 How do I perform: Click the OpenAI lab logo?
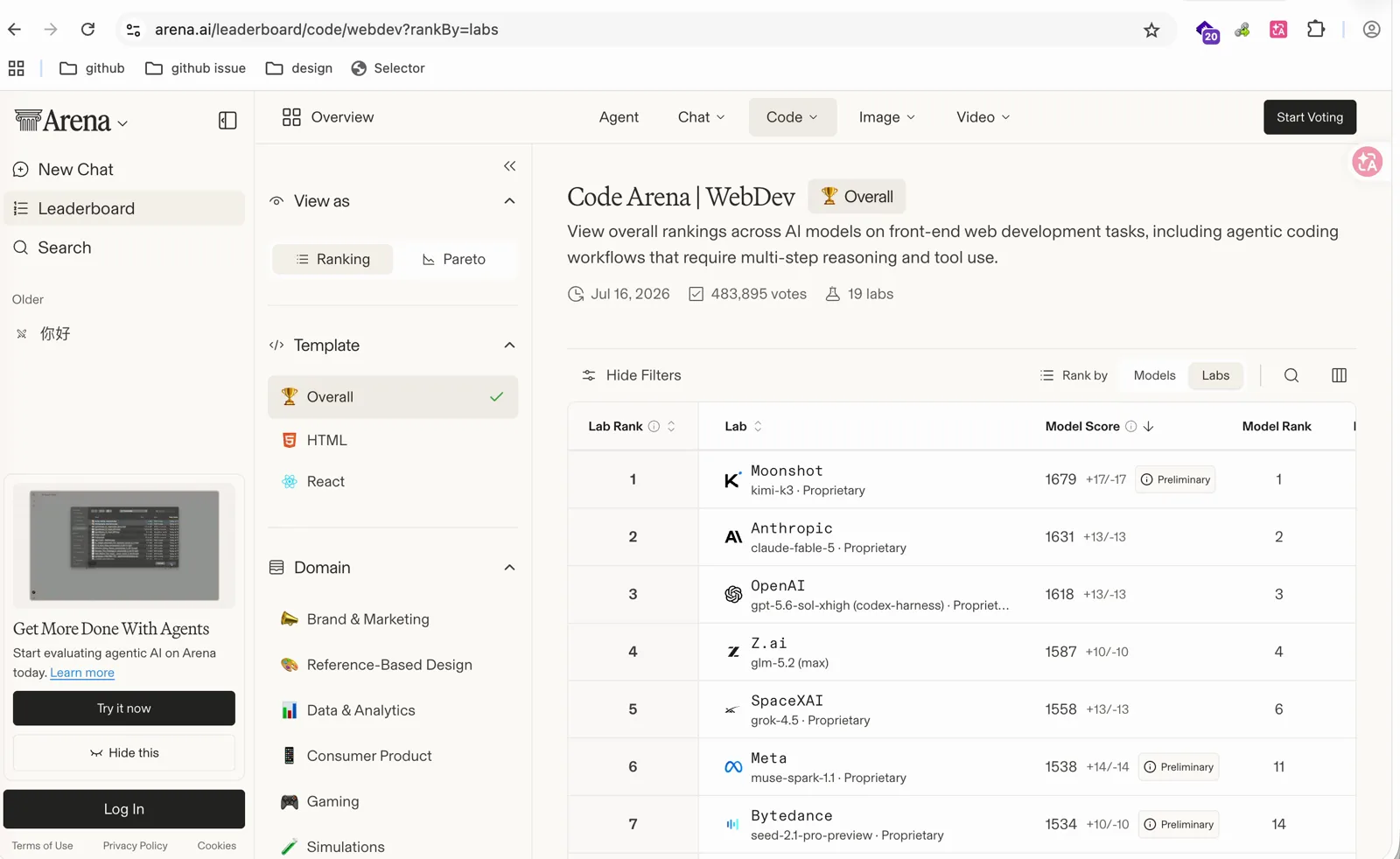pyautogui.click(x=733, y=595)
